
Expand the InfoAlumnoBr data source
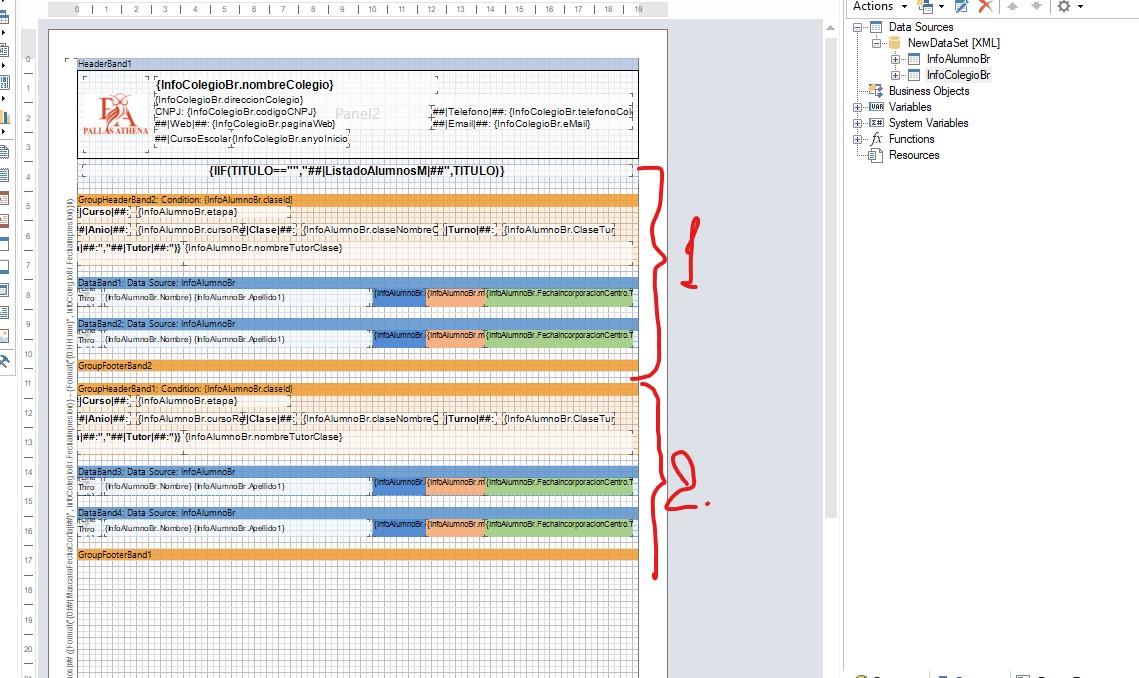point(895,59)
